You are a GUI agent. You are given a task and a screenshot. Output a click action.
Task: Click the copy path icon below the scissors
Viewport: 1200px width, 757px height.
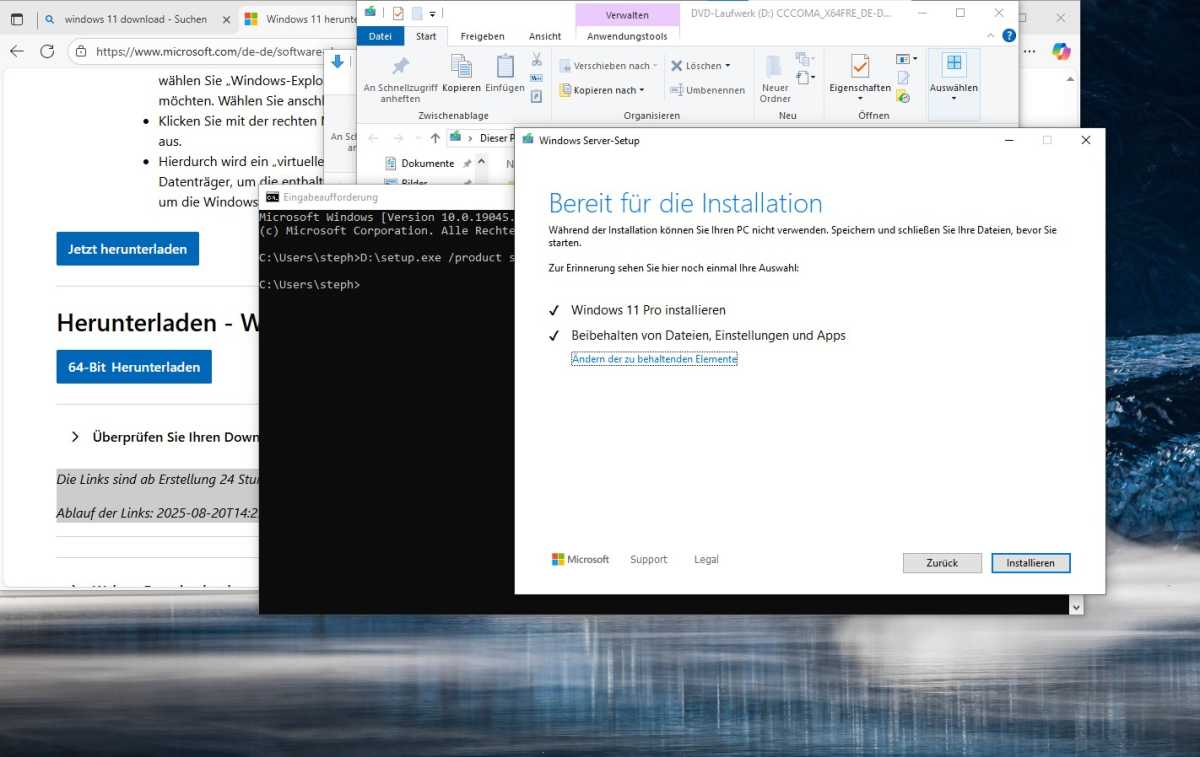click(536, 78)
